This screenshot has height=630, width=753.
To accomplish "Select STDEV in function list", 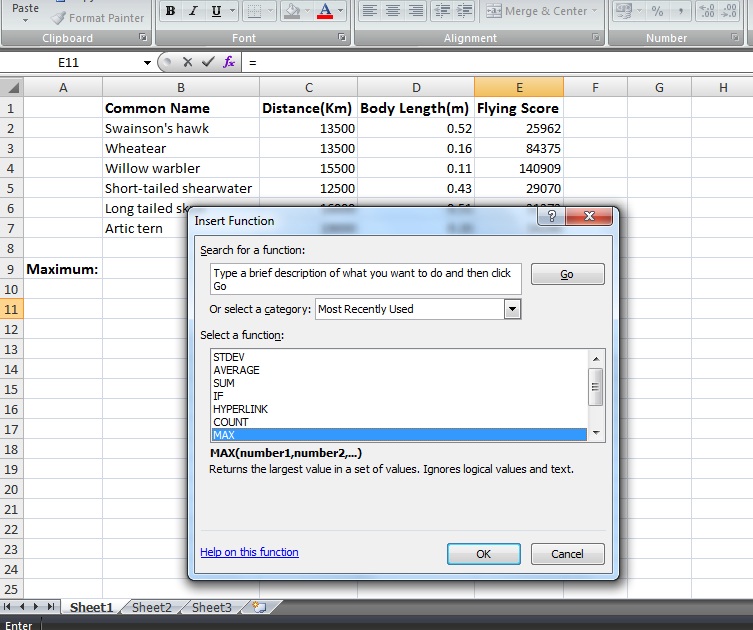I will pyautogui.click(x=399, y=357).
